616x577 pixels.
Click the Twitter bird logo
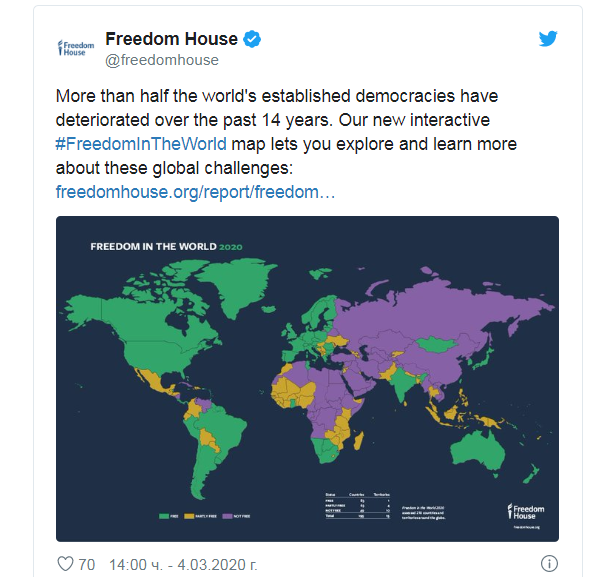coord(547,40)
